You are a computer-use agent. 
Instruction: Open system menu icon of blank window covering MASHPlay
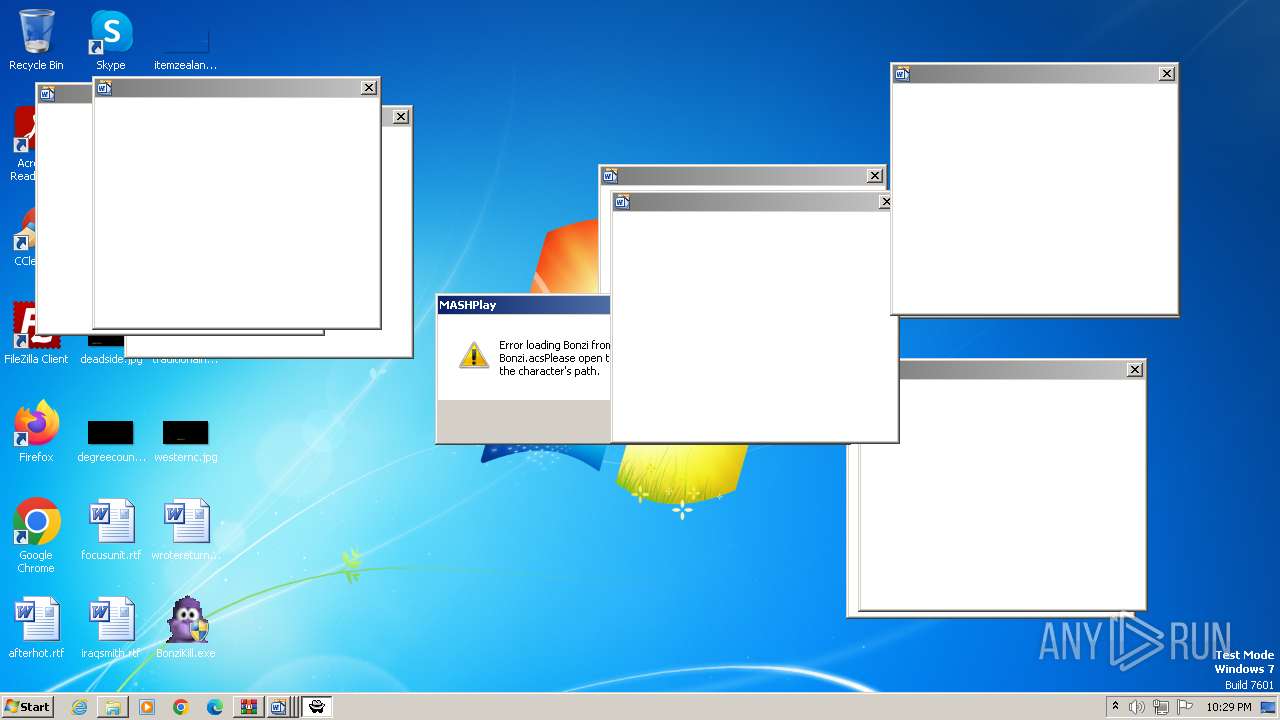(x=622, y=202)
